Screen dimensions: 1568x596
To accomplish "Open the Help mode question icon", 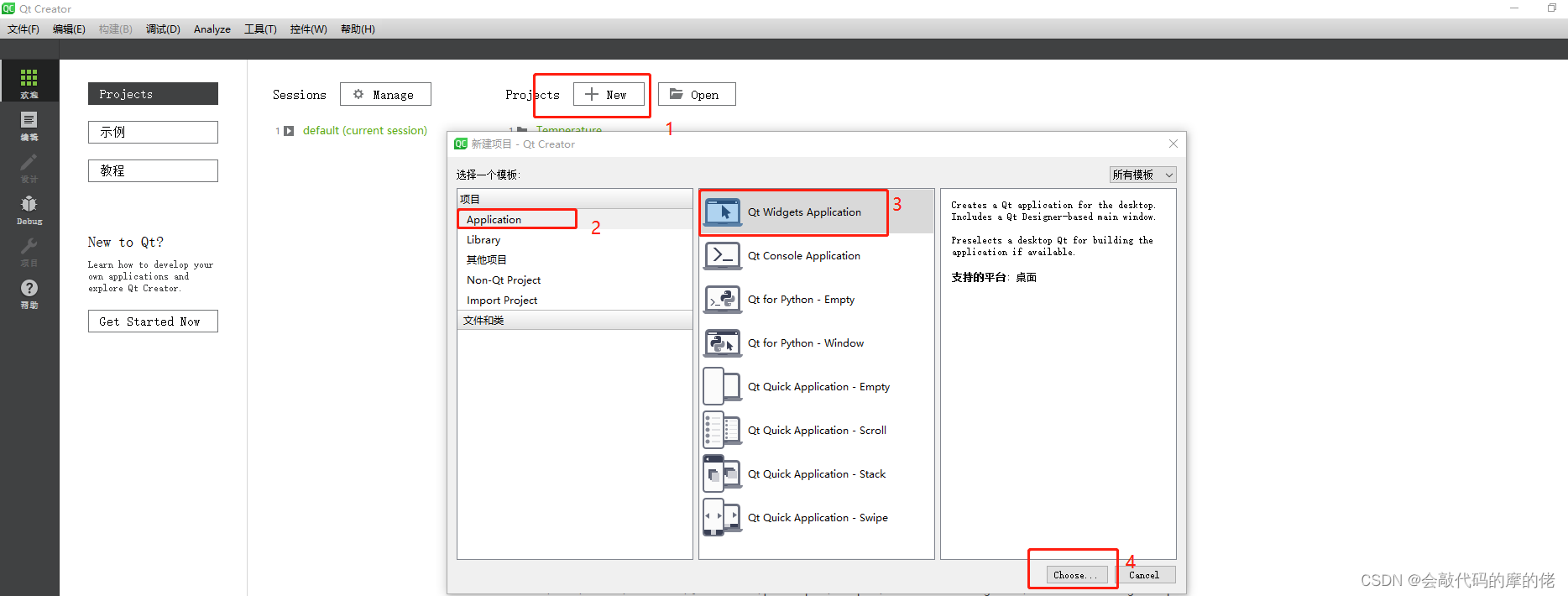I will click(29, 292).
